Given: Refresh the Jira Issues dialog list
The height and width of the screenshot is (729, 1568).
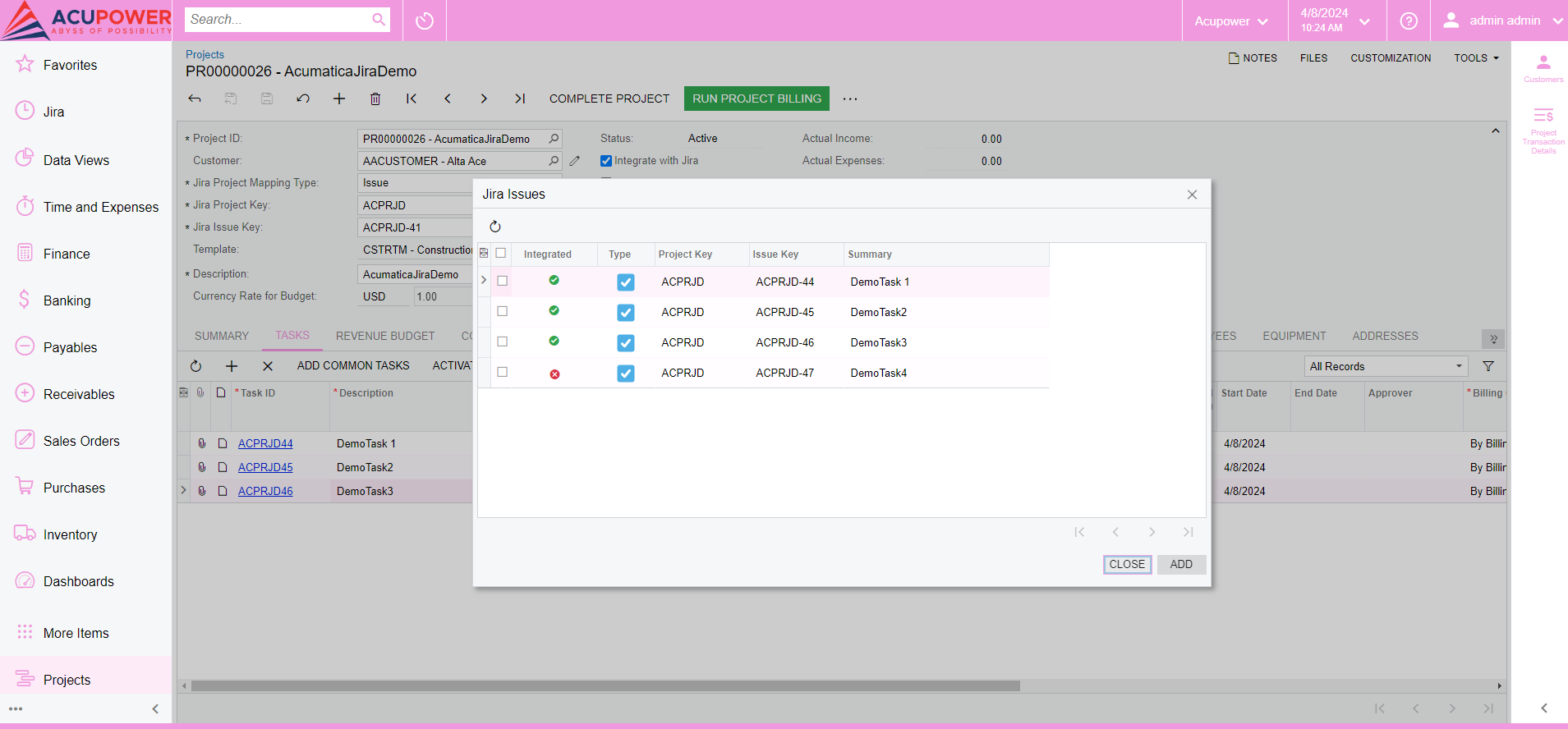Looking at the screenshot, I should (x=495, y=227).
